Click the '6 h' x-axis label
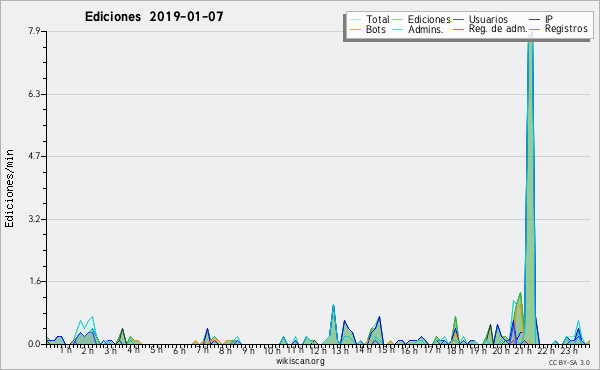The width and height of the screenshot is (600, 370). [x=179, y=350]
